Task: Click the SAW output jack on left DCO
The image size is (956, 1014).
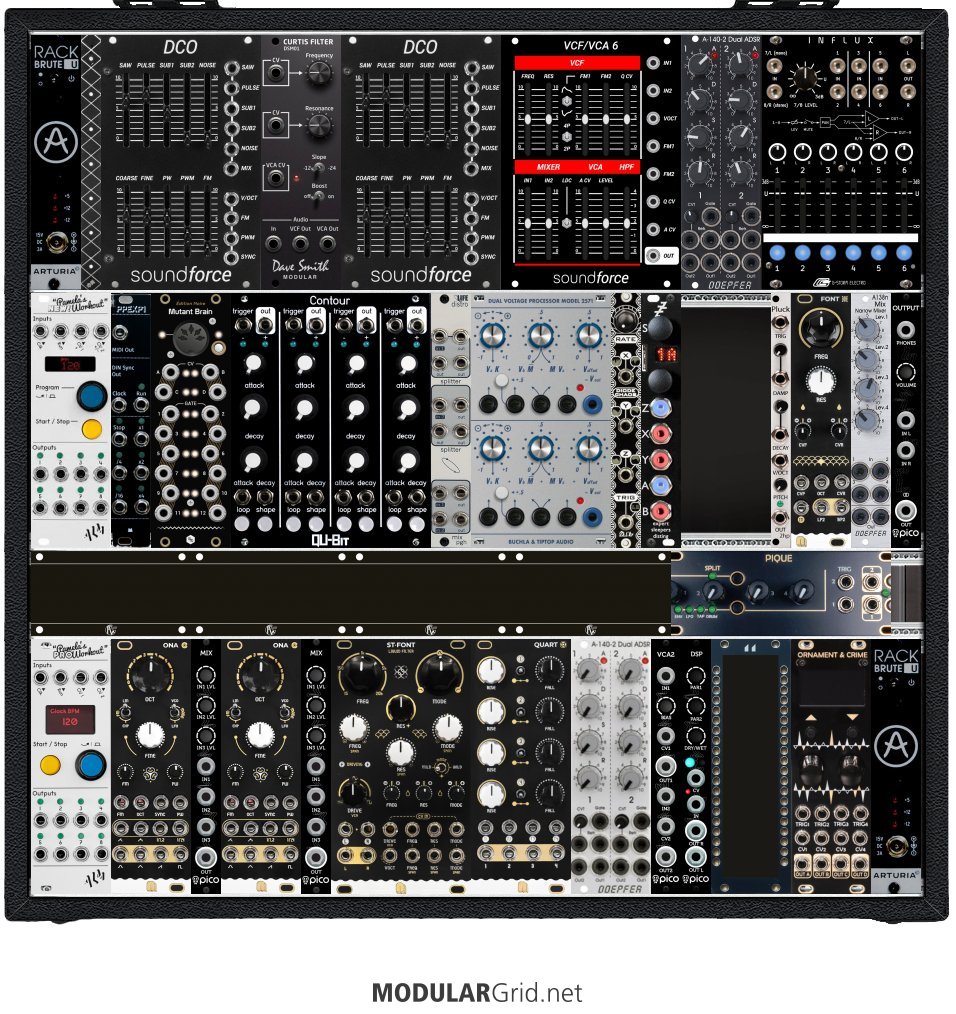Action: point(232,67)
